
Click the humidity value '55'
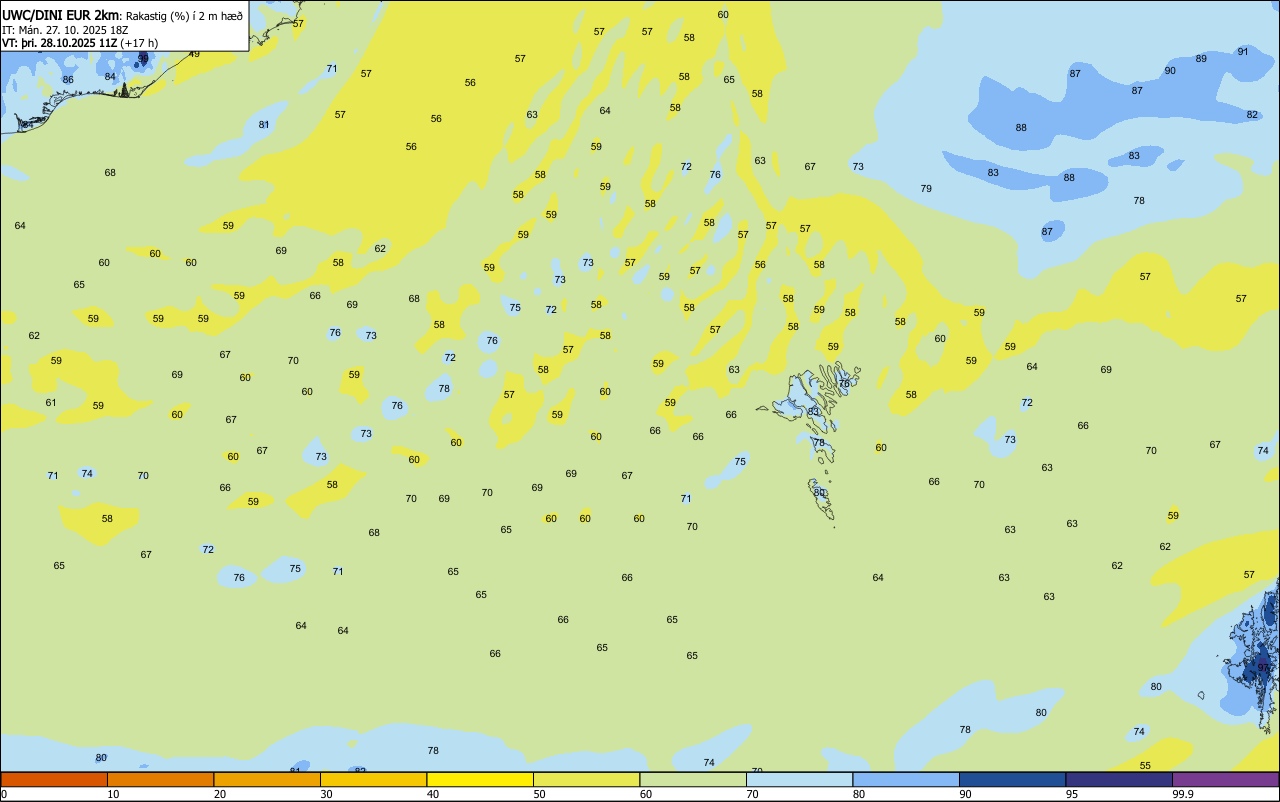[1145, 765]
